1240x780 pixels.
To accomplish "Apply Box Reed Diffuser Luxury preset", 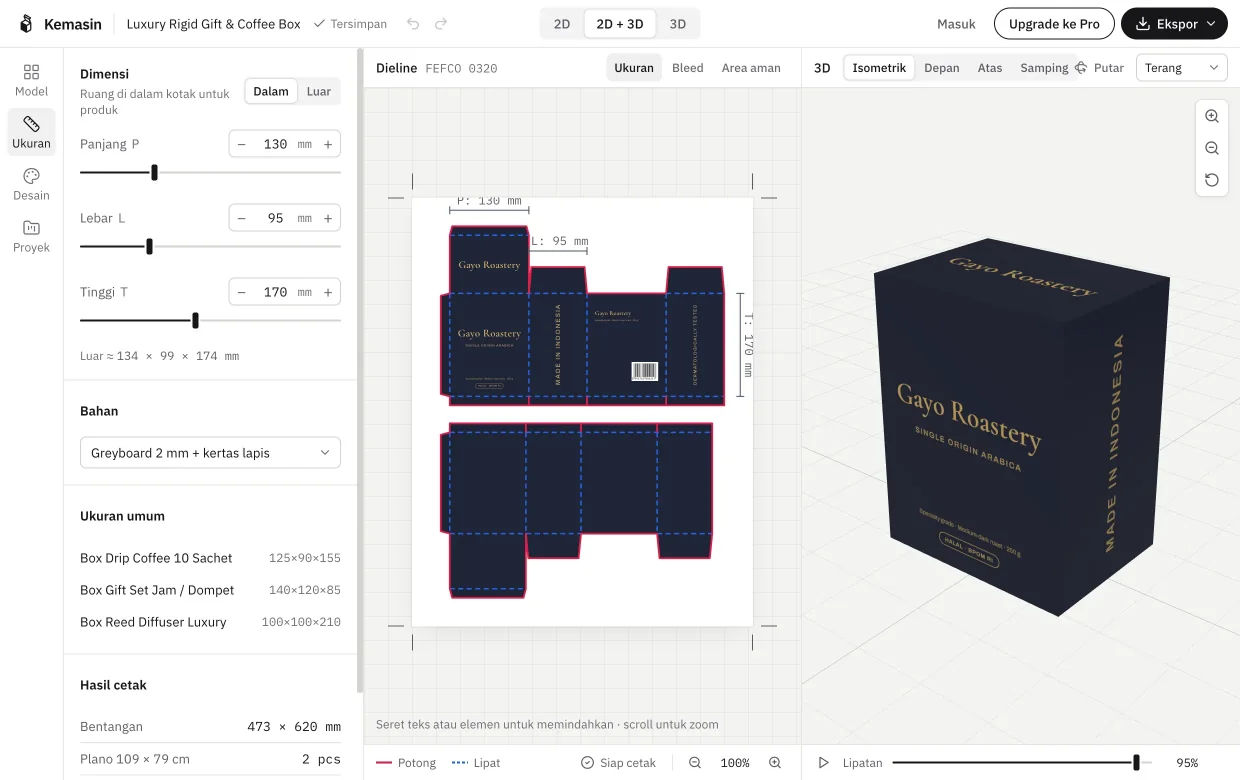I will 210,622.
